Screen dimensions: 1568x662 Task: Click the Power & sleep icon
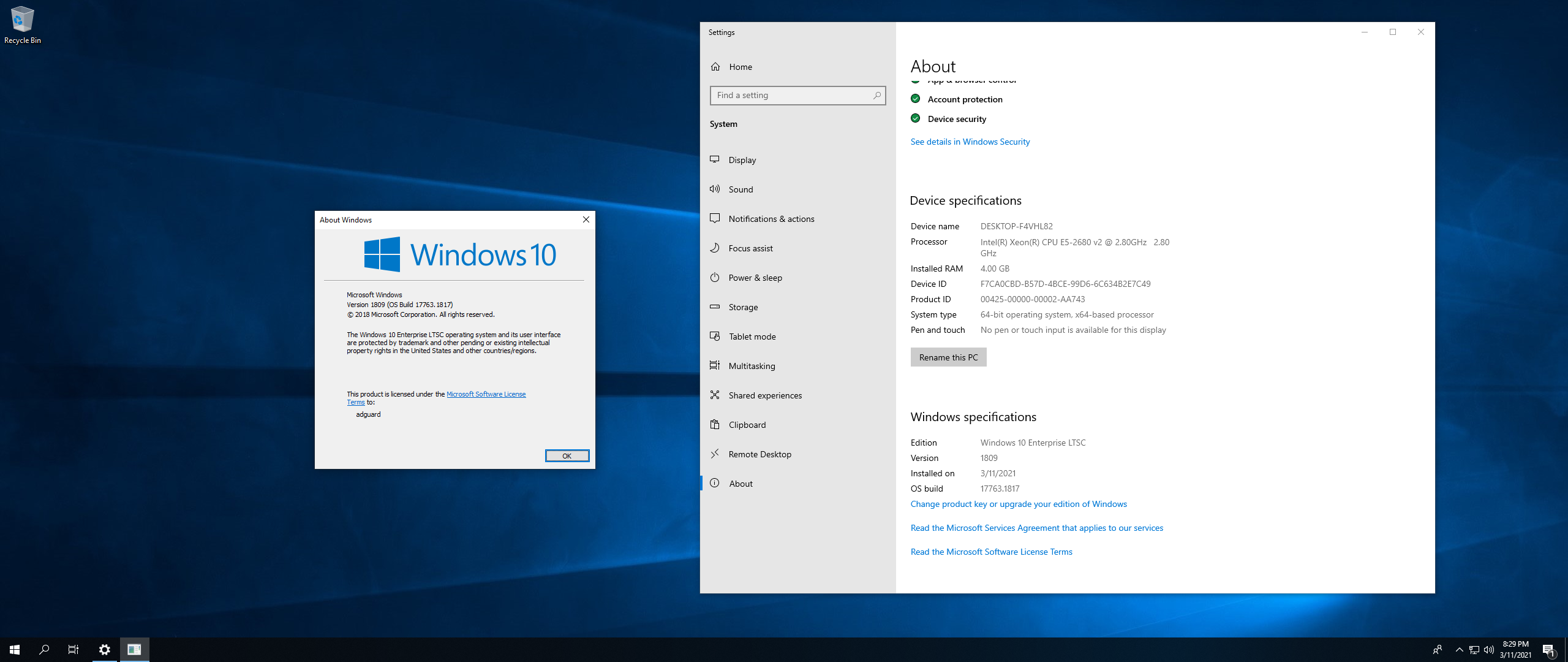coord(715,277)
